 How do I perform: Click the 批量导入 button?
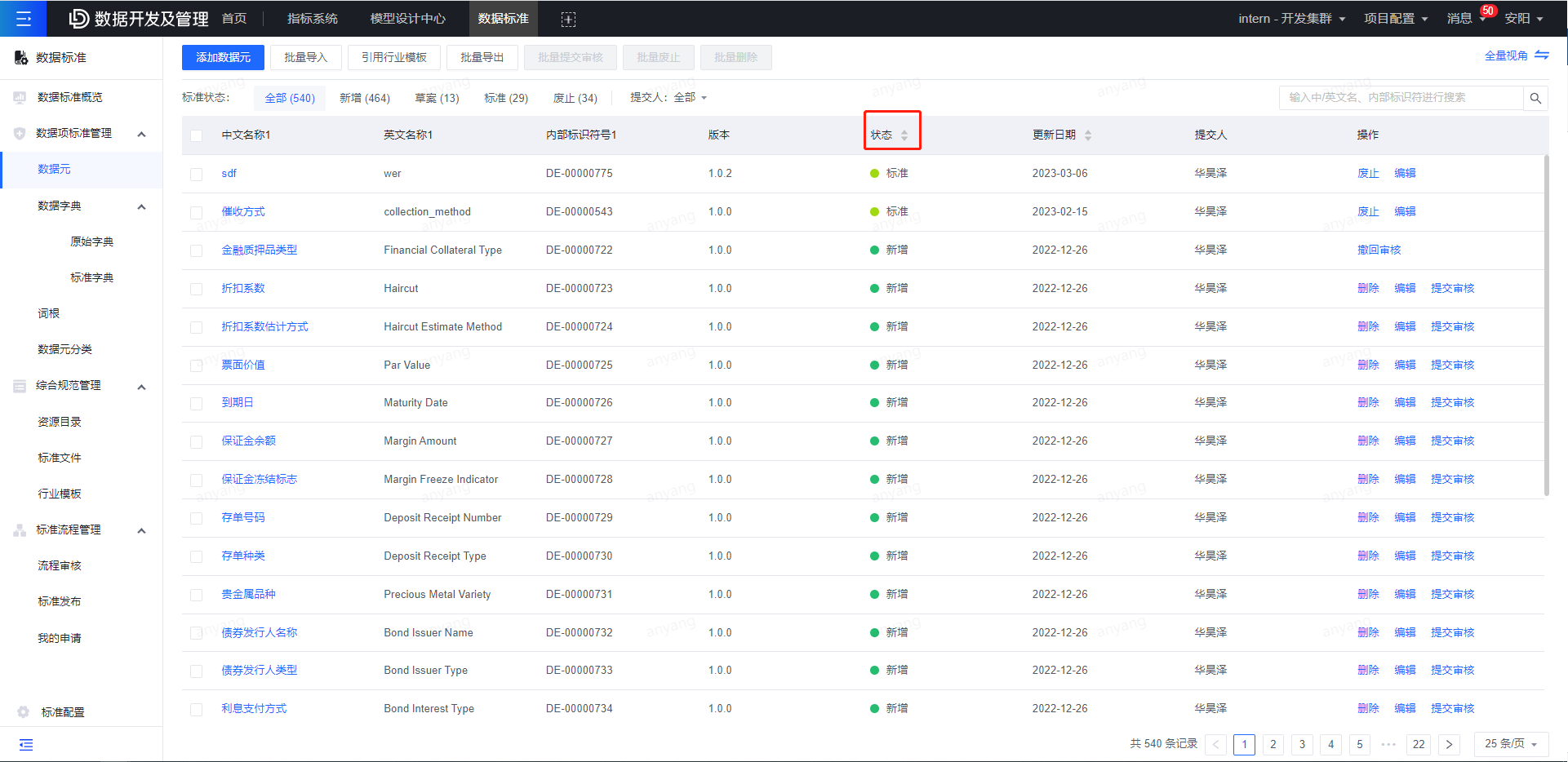(x=305, y=57)
